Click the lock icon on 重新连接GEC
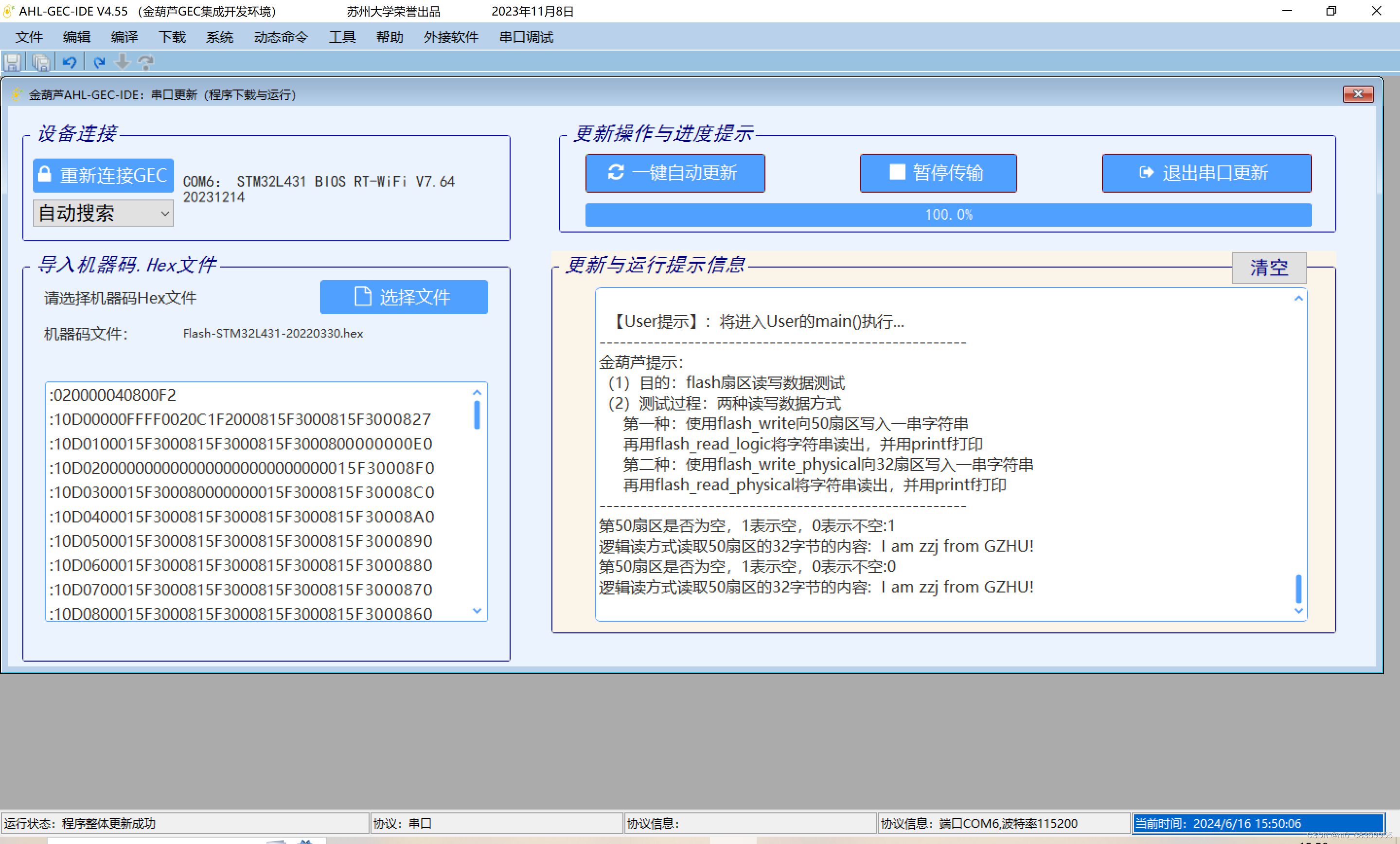The height and width of the screenshot is (844, 1400). 45,174
